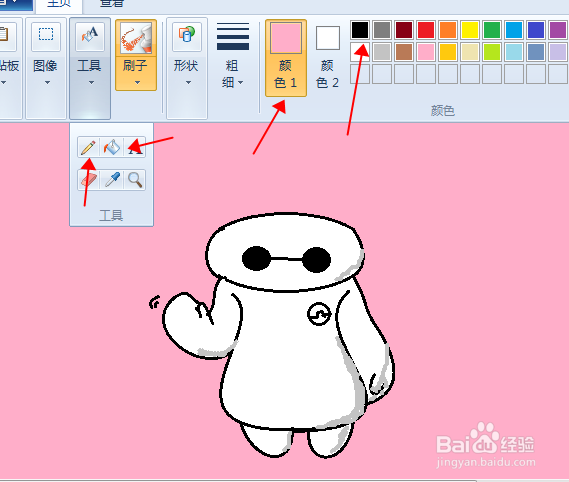Pick the turquoise blue color swatch
Screen dimensions: 569x482
[x=514, y=30]
